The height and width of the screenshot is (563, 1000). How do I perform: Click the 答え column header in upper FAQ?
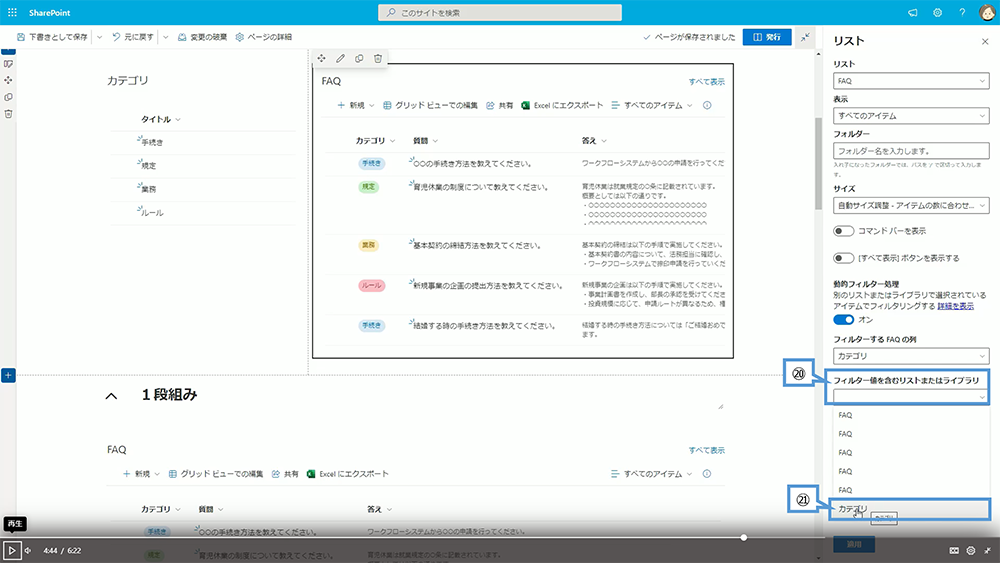(594, 141)
